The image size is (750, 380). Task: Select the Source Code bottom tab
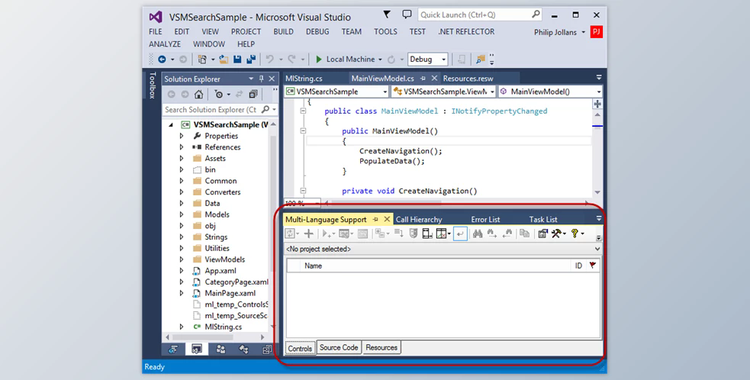(x=339, y=347)
